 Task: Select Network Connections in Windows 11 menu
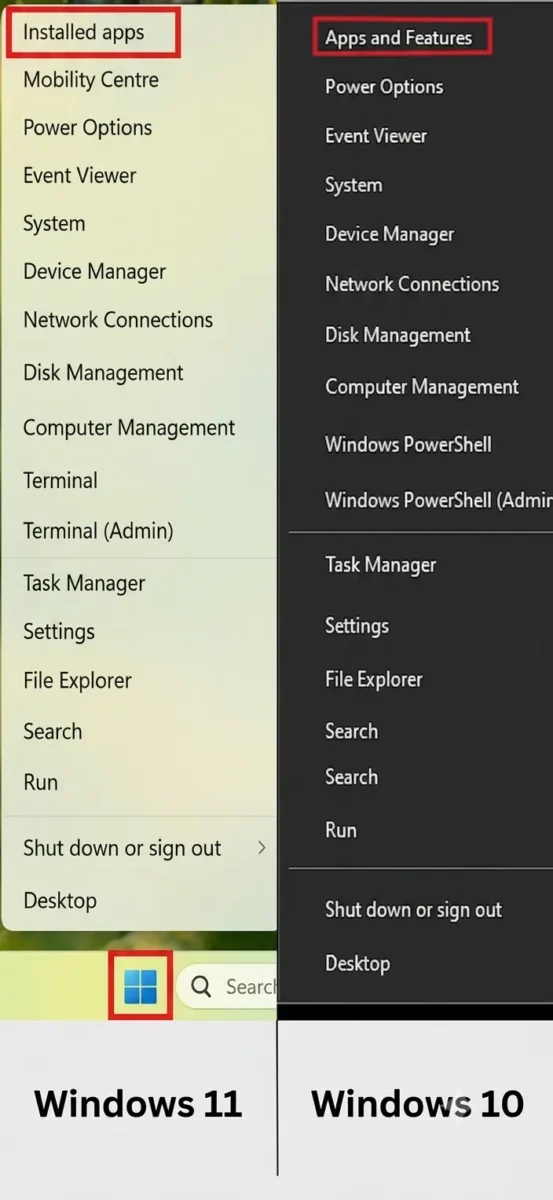point(118,320)
